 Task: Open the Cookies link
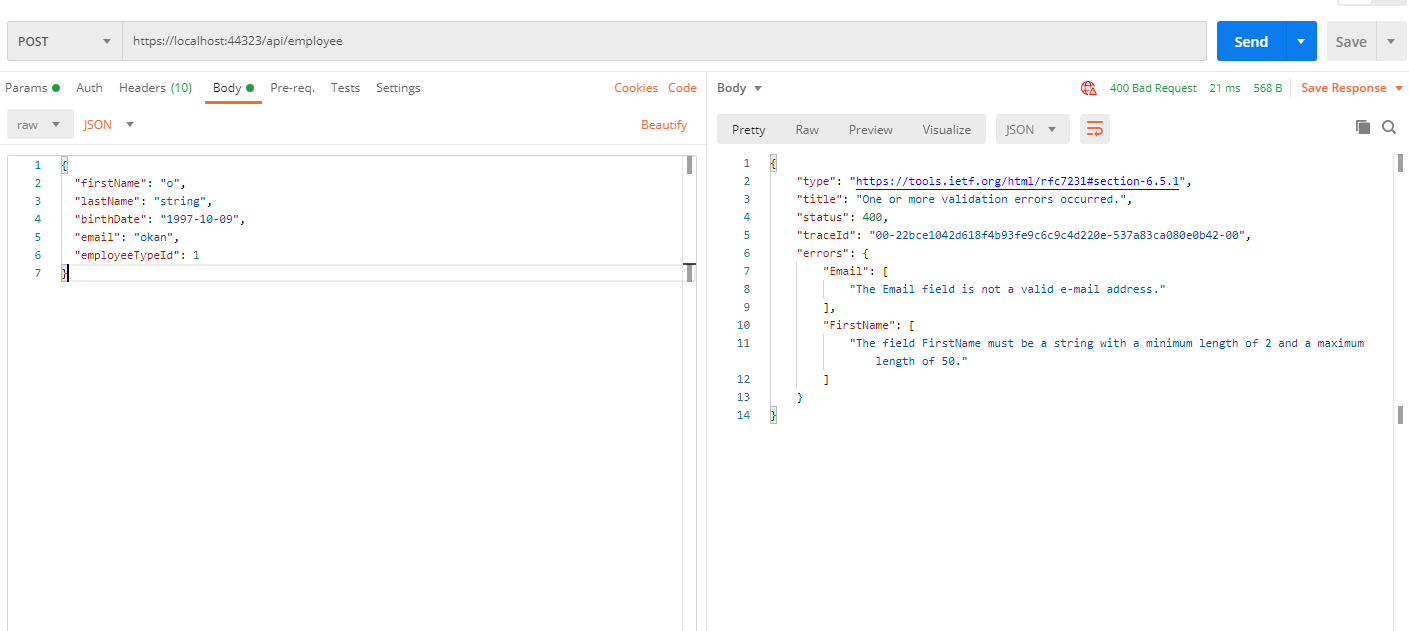tap(636, 88)
